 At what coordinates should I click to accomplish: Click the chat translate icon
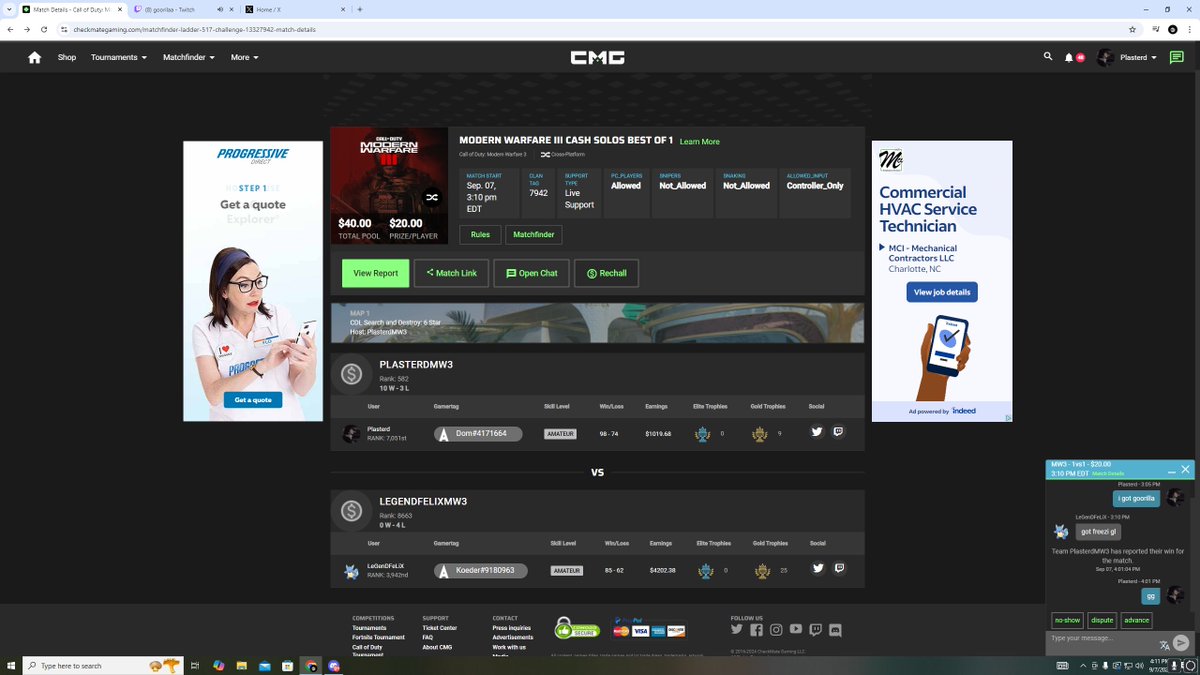click(1164, 645)
